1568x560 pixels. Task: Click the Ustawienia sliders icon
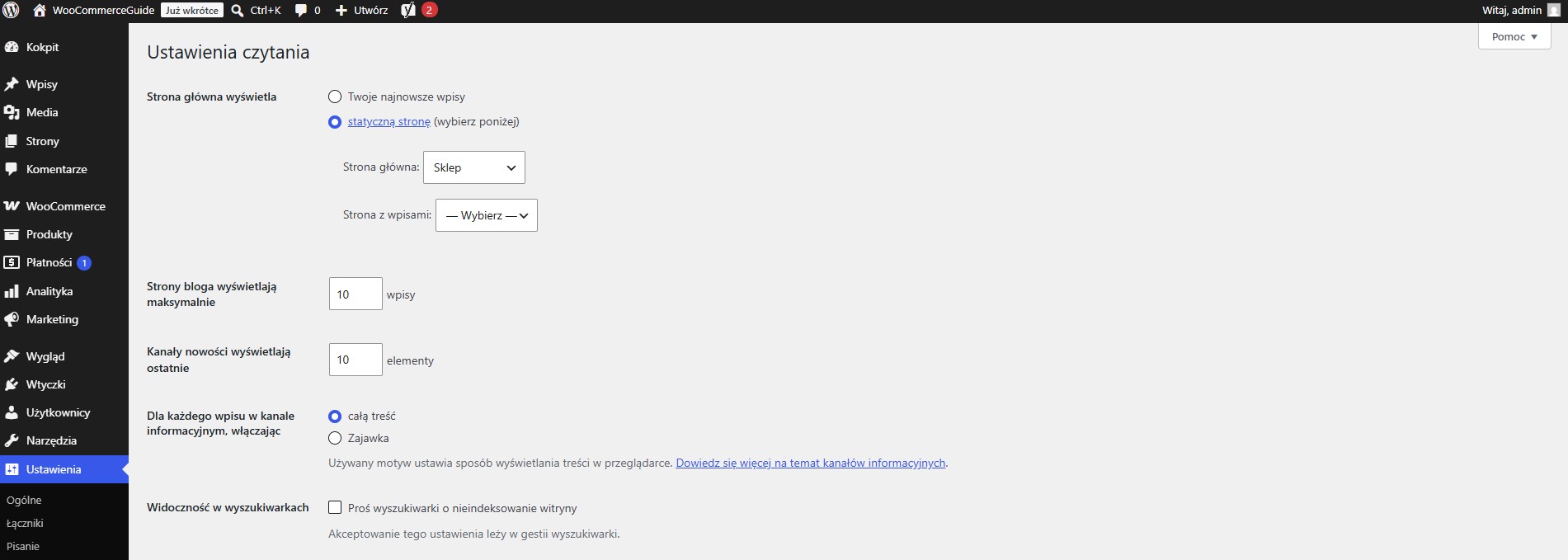[x=12, y=469]
